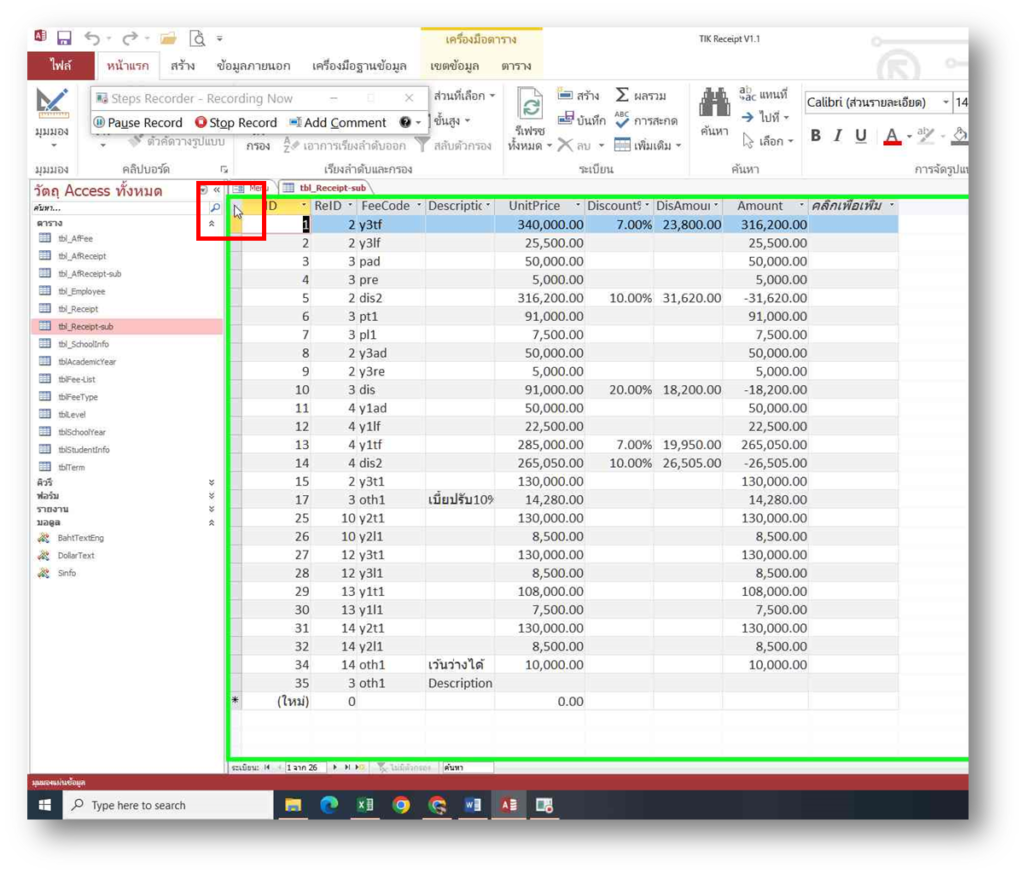Collapse the navigation pane with double chevron
Viewport: 1024px width, 875px height.
tap(217, 190)
